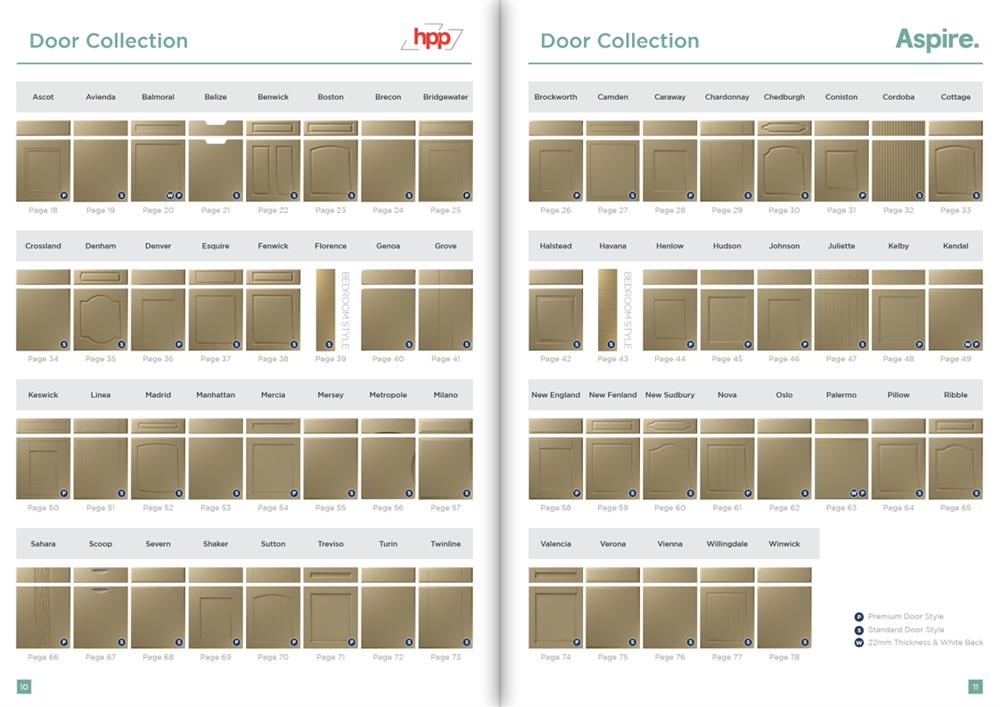1000x707 pixels.
Task: Click the Manhattan door name label
Action: tap(215, 395)
